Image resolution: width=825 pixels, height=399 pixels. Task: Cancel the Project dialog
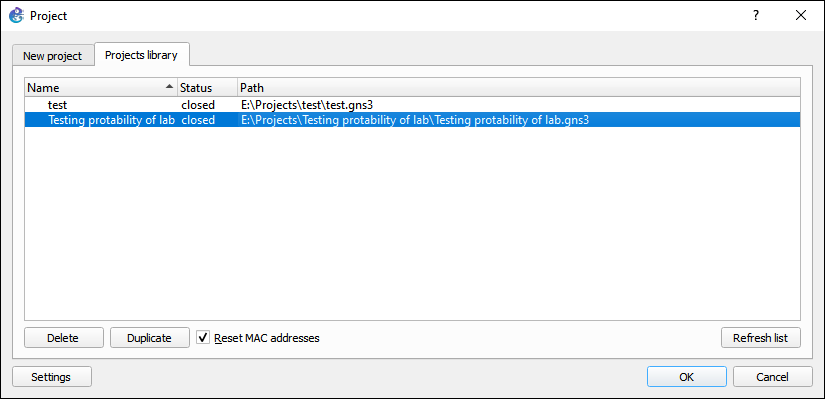coord(772,377)
